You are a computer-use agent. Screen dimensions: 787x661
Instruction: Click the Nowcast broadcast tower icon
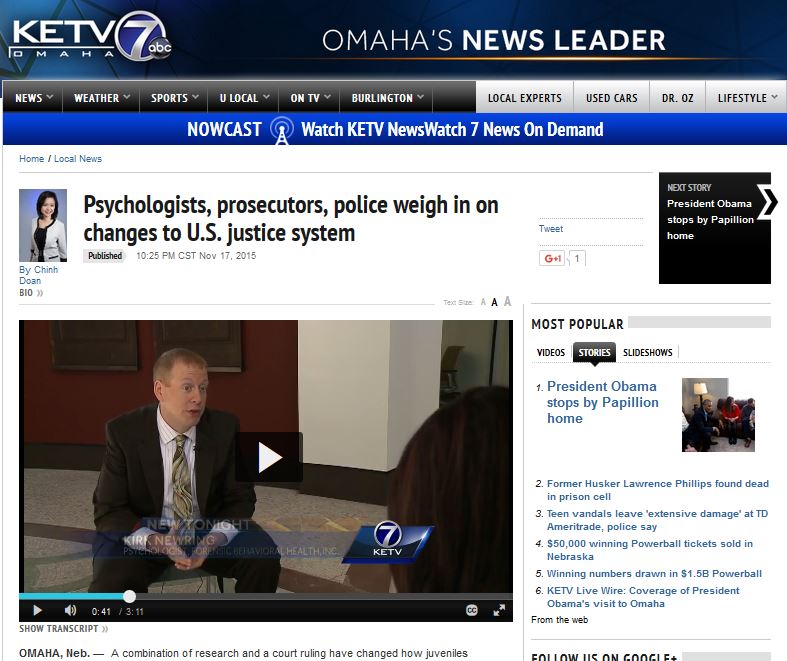pyautogui.click(x=282, y=130)
